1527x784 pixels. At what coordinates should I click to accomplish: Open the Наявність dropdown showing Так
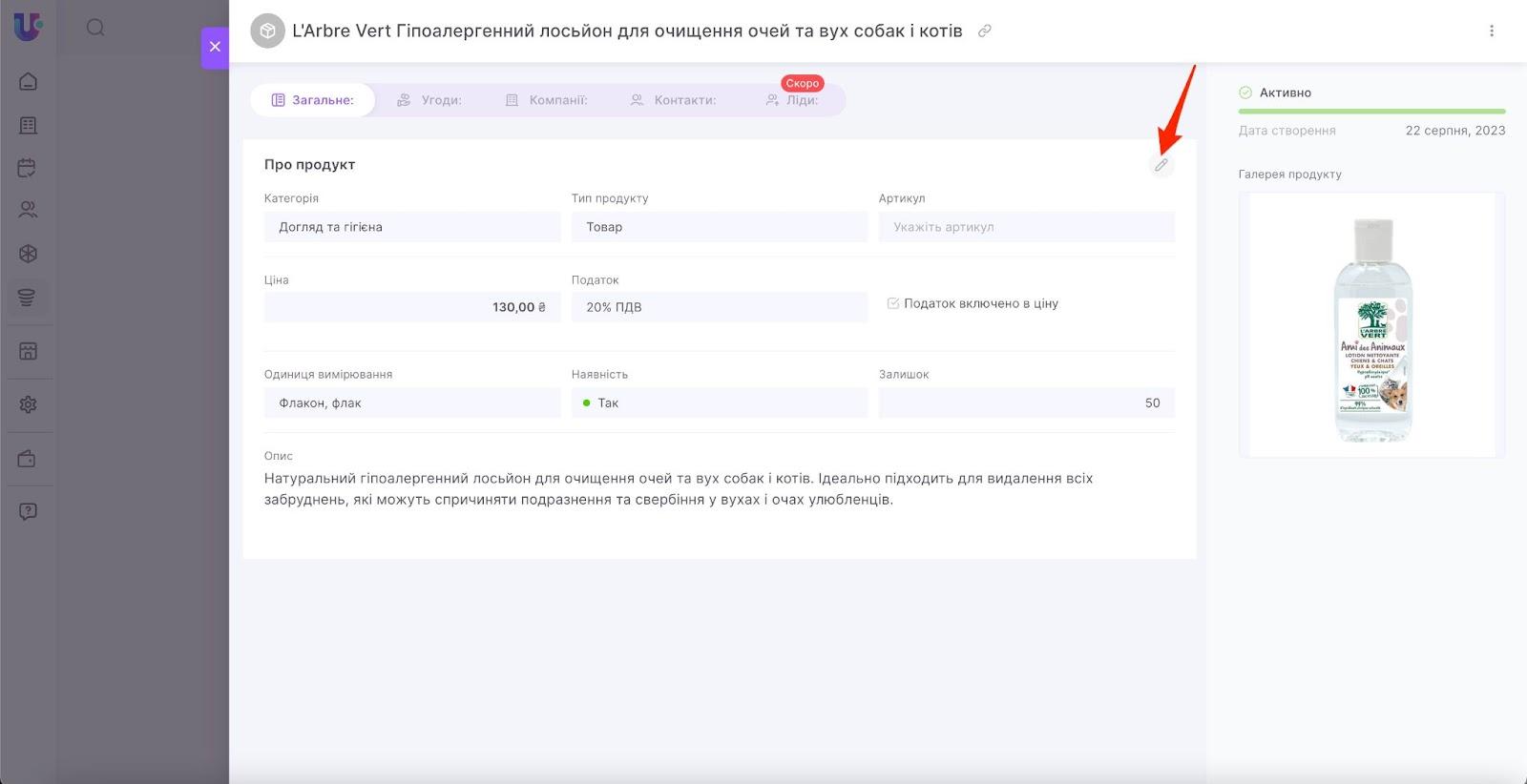[720, 403]
